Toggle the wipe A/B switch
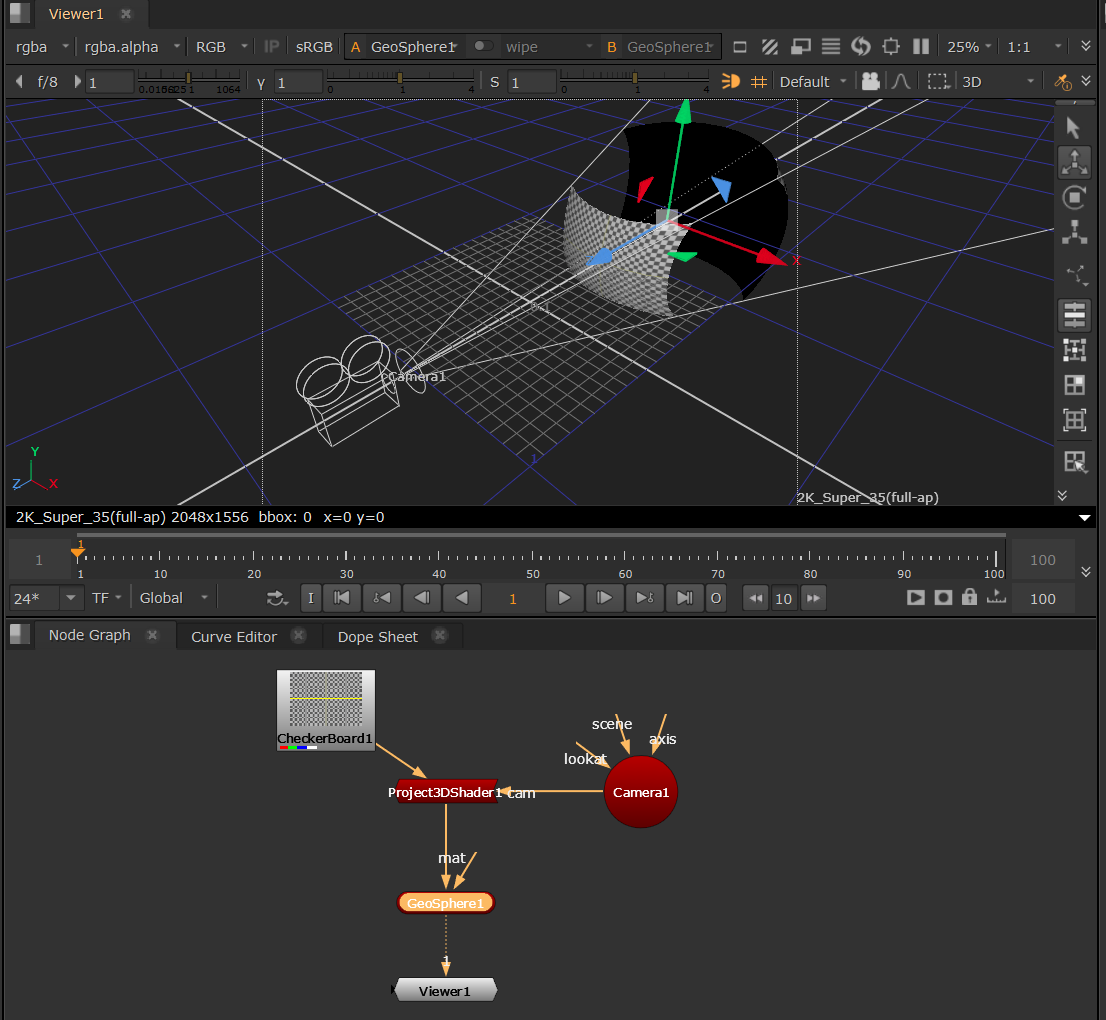Screen dimensions: 1106x1020 [x=483, y=46]
